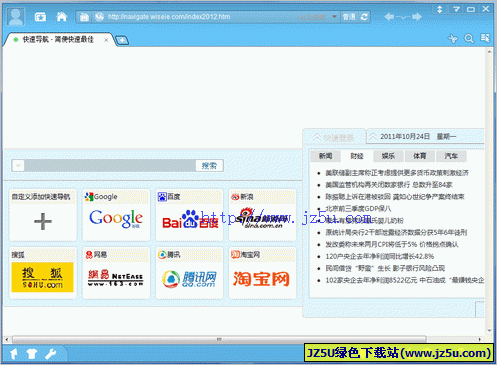Open headline about 民间借贷 影子银行风险
Screen dimensions: 497x365
385,268
